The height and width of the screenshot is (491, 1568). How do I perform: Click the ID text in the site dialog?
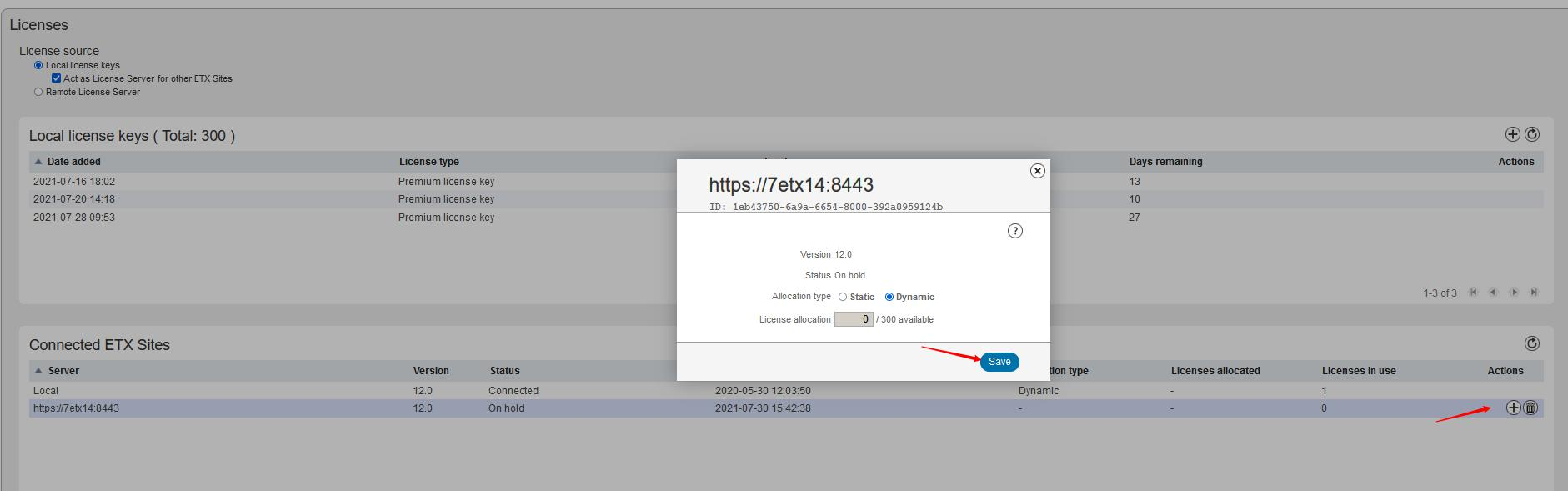point(826,207)
